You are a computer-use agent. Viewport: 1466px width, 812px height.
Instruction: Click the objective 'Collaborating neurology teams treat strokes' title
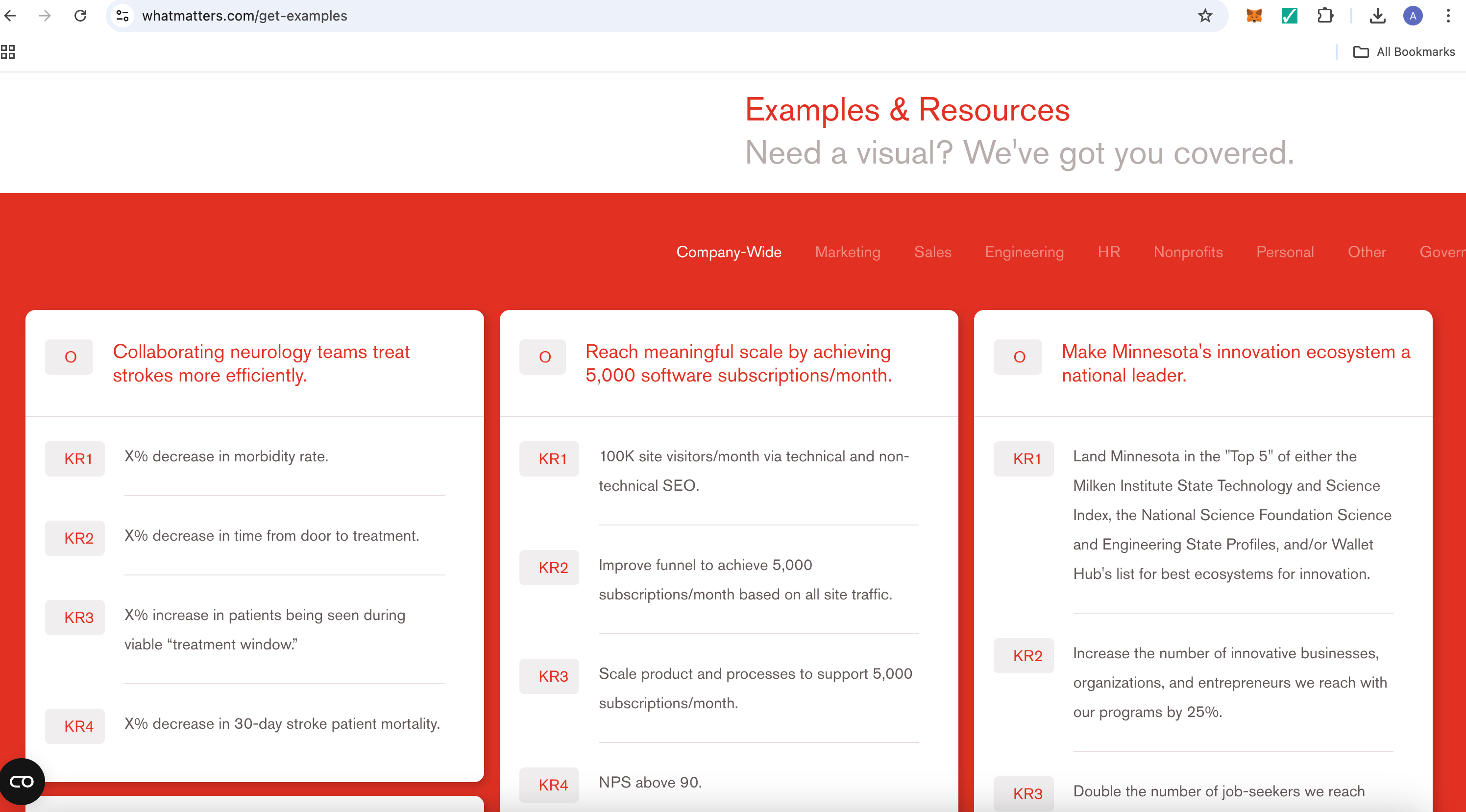coord(261,363)
